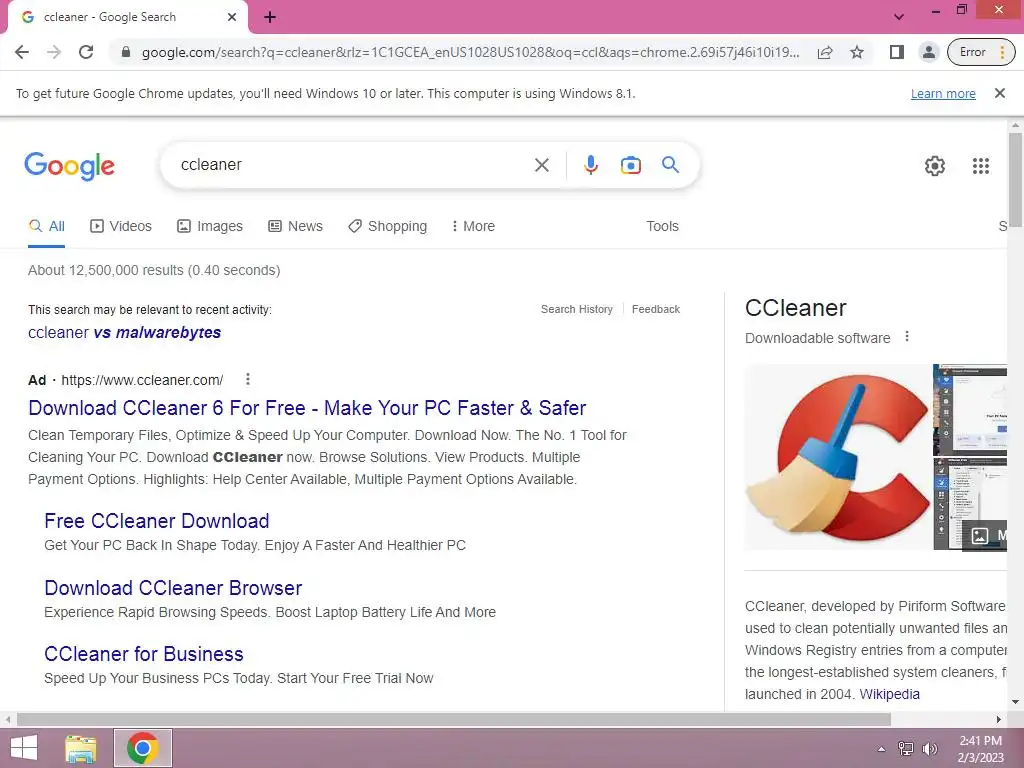Select the All results tab
Viewport: 1024px width, 768px height.
[x=46, y=226]
